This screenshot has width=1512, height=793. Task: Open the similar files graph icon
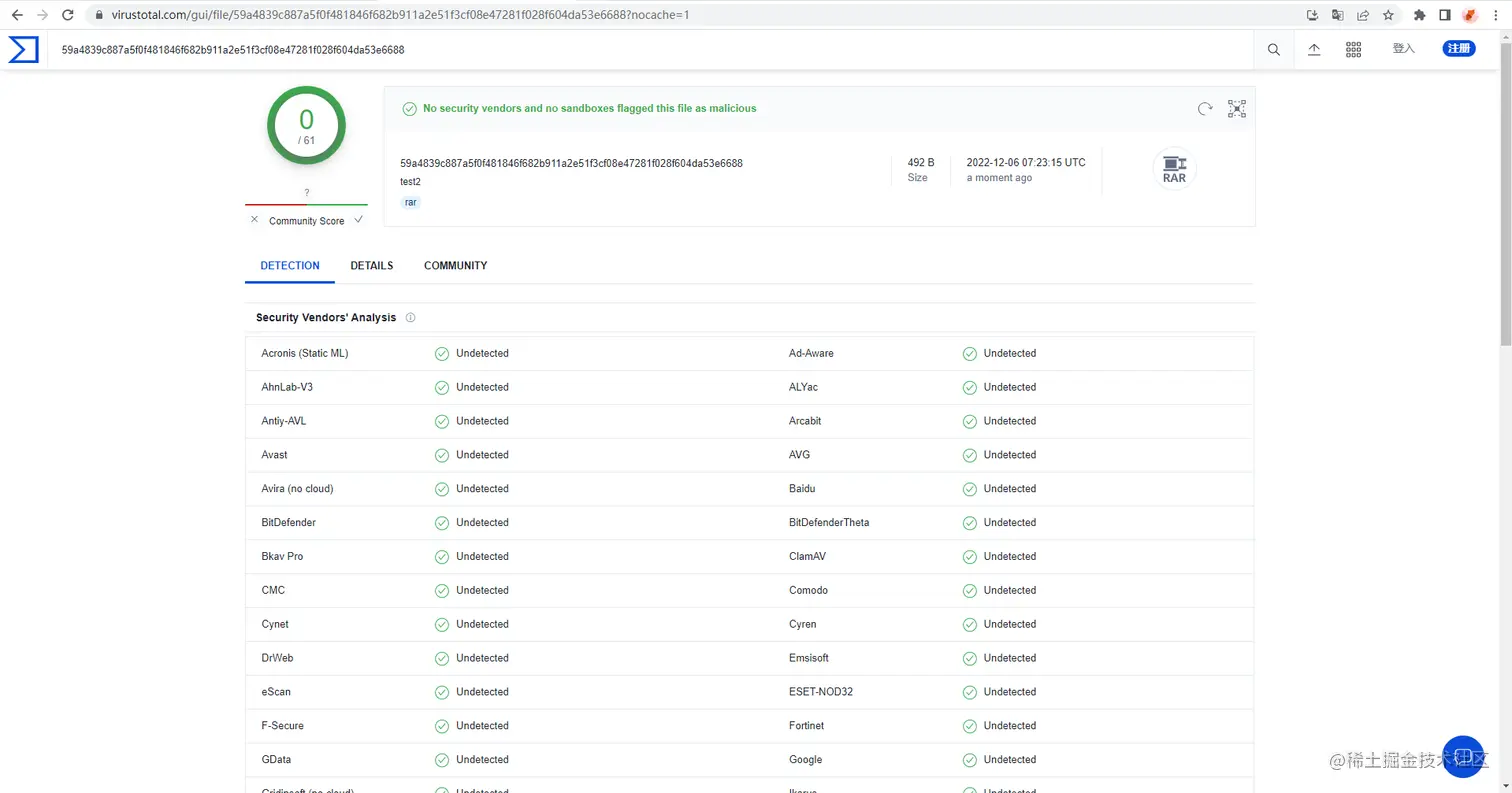click(x=1237, y=109)
